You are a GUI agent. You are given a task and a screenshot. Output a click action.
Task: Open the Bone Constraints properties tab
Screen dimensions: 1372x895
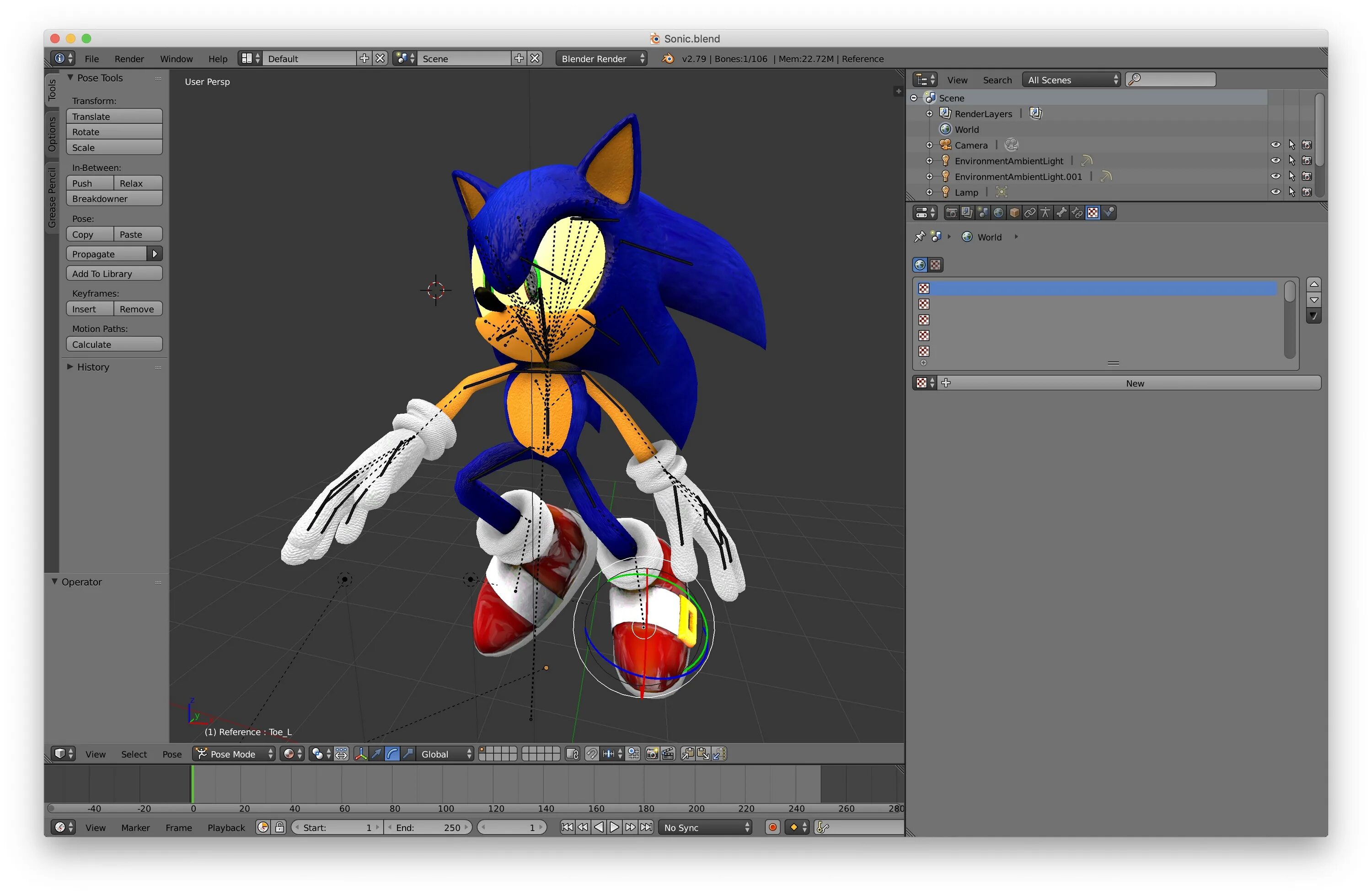[x=1077, y=213]
